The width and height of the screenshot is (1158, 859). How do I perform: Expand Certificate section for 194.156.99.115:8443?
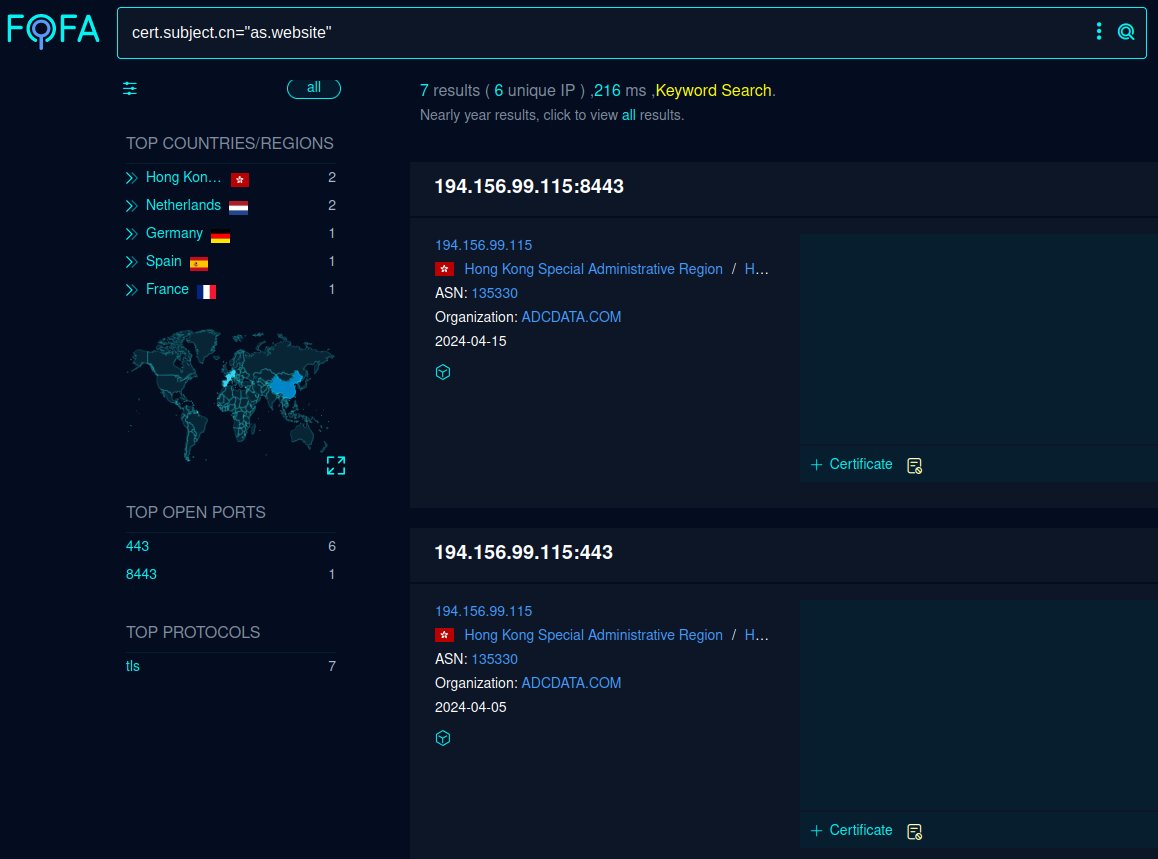[852, 465]
